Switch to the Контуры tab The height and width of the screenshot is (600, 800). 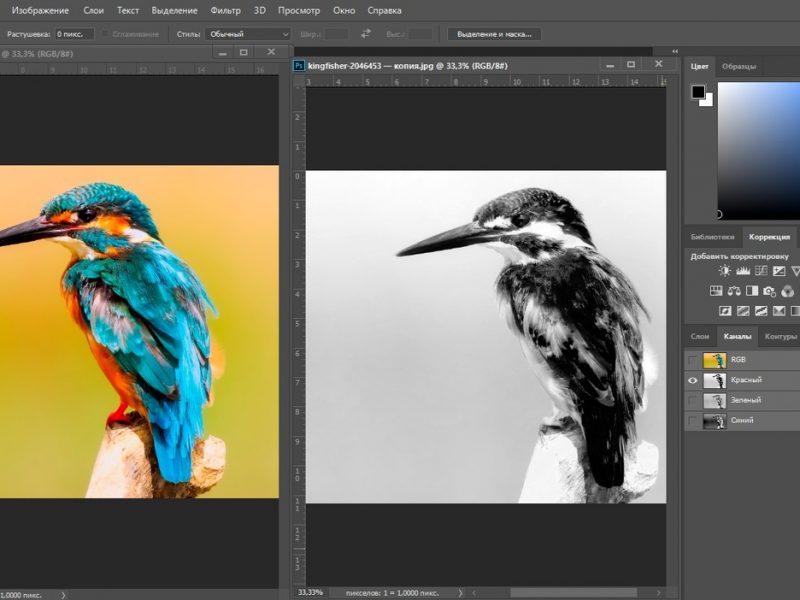coord(780,336)
